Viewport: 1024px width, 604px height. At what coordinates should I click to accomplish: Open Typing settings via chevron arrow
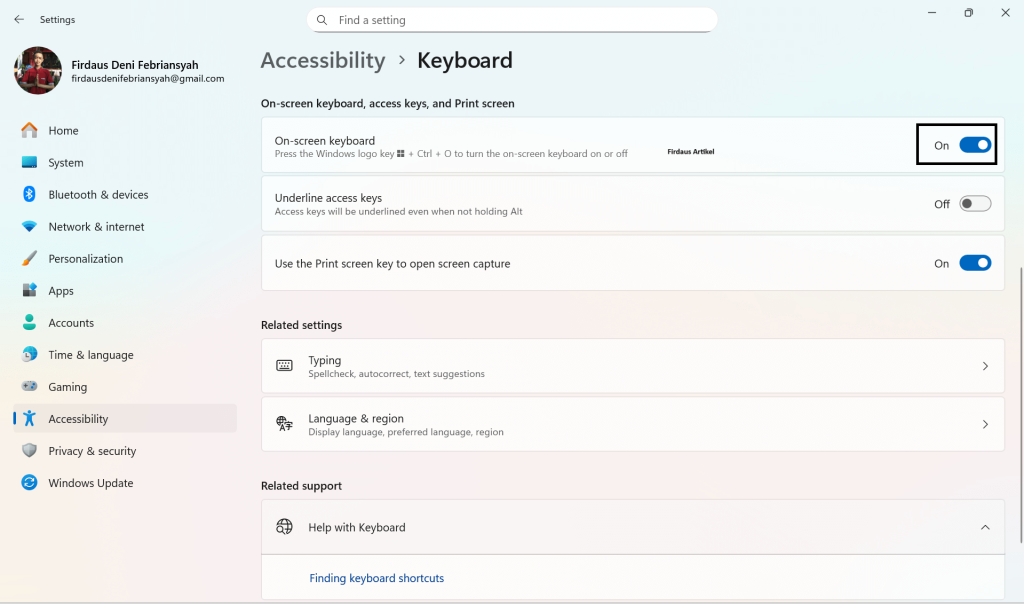point(984,366)
